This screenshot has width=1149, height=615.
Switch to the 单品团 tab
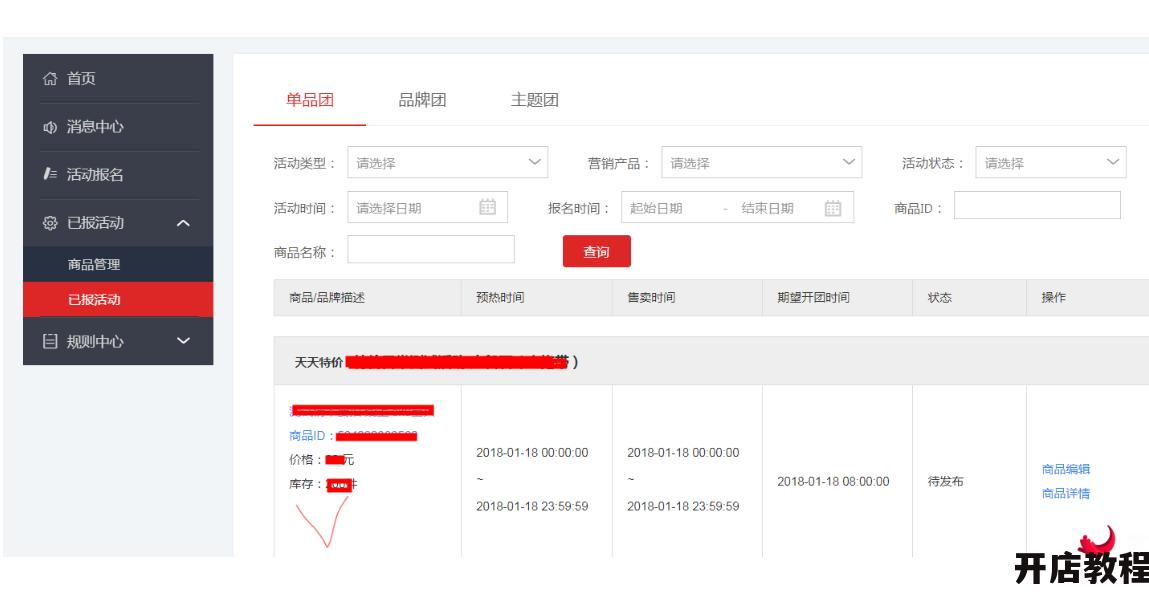coord(309,100)
